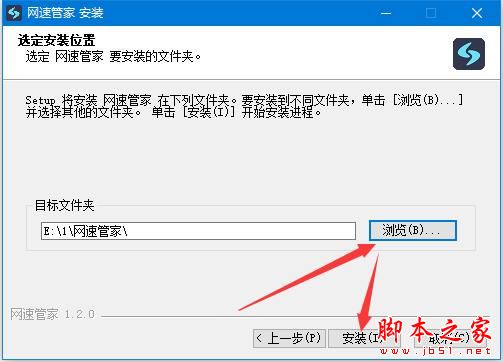
Task: Click the 网速管家 icon in the title bar
Action: point(14,13)
